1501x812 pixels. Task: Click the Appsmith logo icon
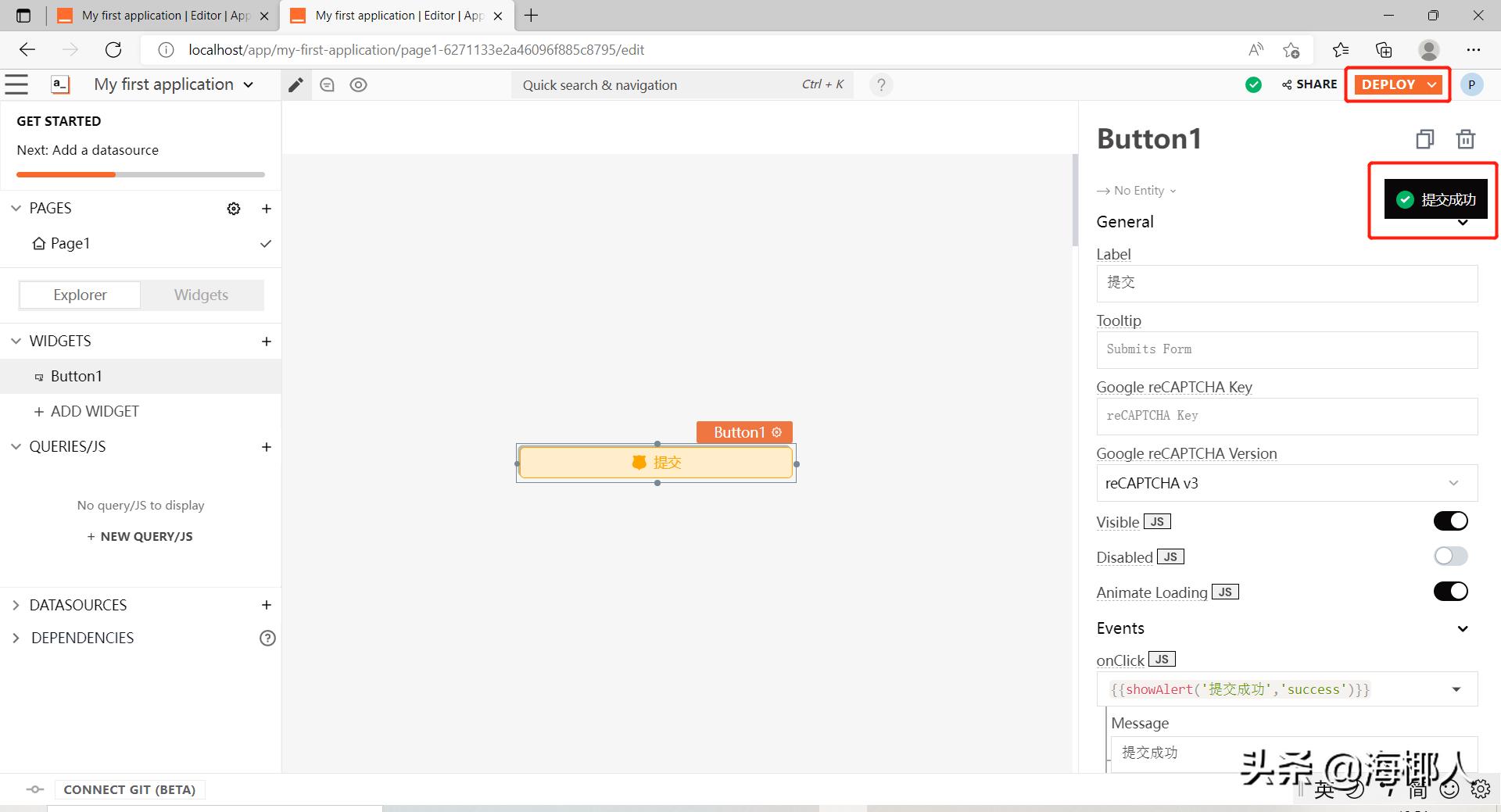click(60, 84)
